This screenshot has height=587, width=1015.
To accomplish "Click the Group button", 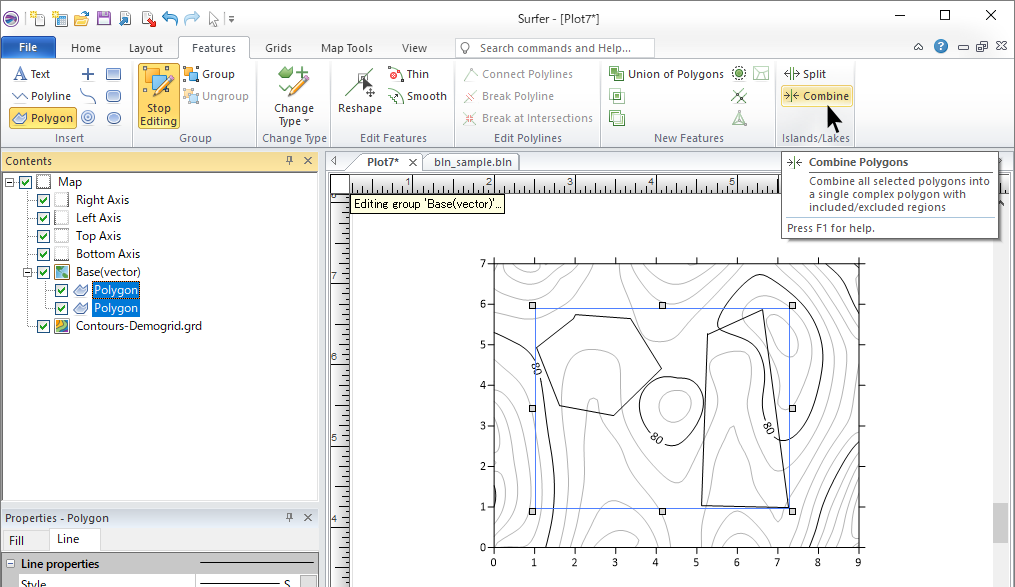I will 209,74.
